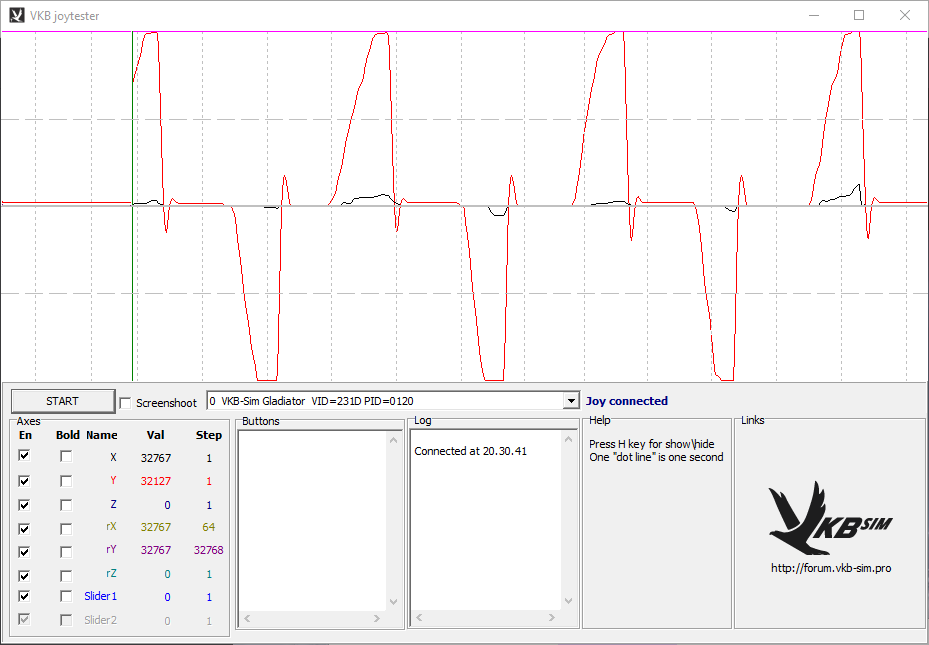The width and height of the screenshot is (929, 645).
Task: Click the rY step value 32768
Action: (209, 550)
